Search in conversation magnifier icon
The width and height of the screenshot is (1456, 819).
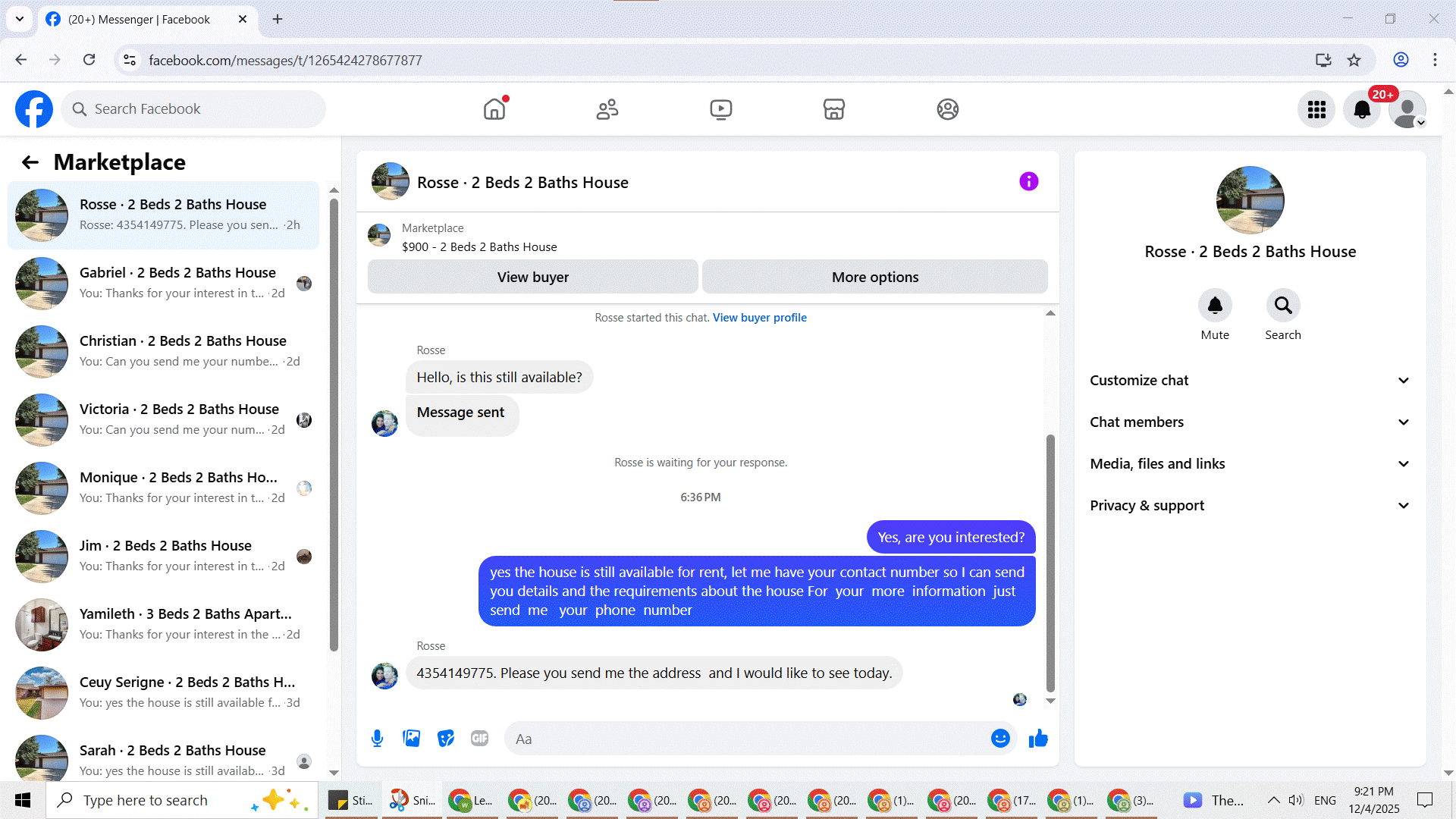[1282, 306]
